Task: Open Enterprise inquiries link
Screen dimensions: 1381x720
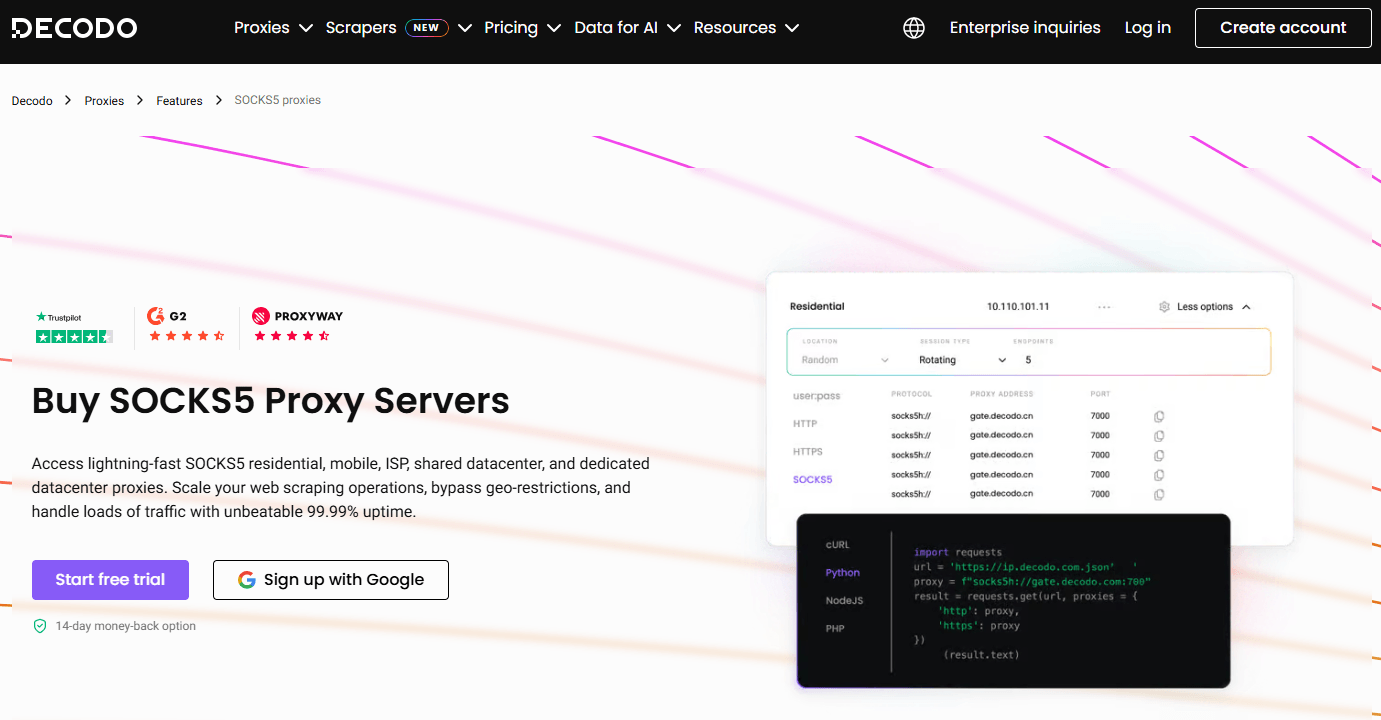Action: pos(1025,28)
